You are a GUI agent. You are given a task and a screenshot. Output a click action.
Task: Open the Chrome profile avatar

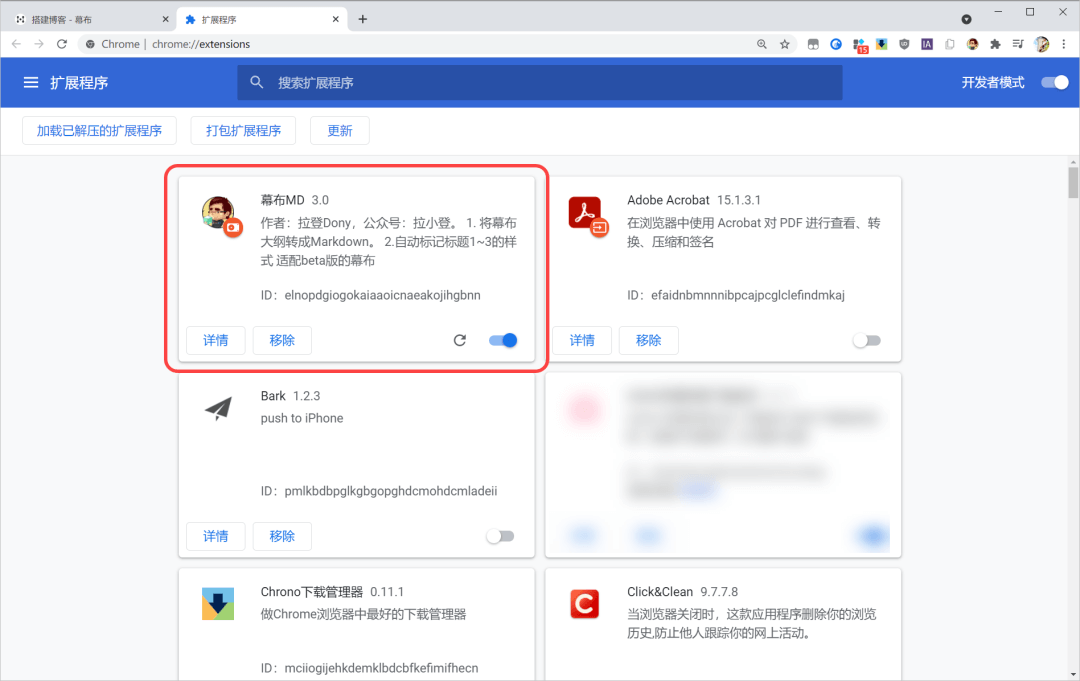(1041, 44)
